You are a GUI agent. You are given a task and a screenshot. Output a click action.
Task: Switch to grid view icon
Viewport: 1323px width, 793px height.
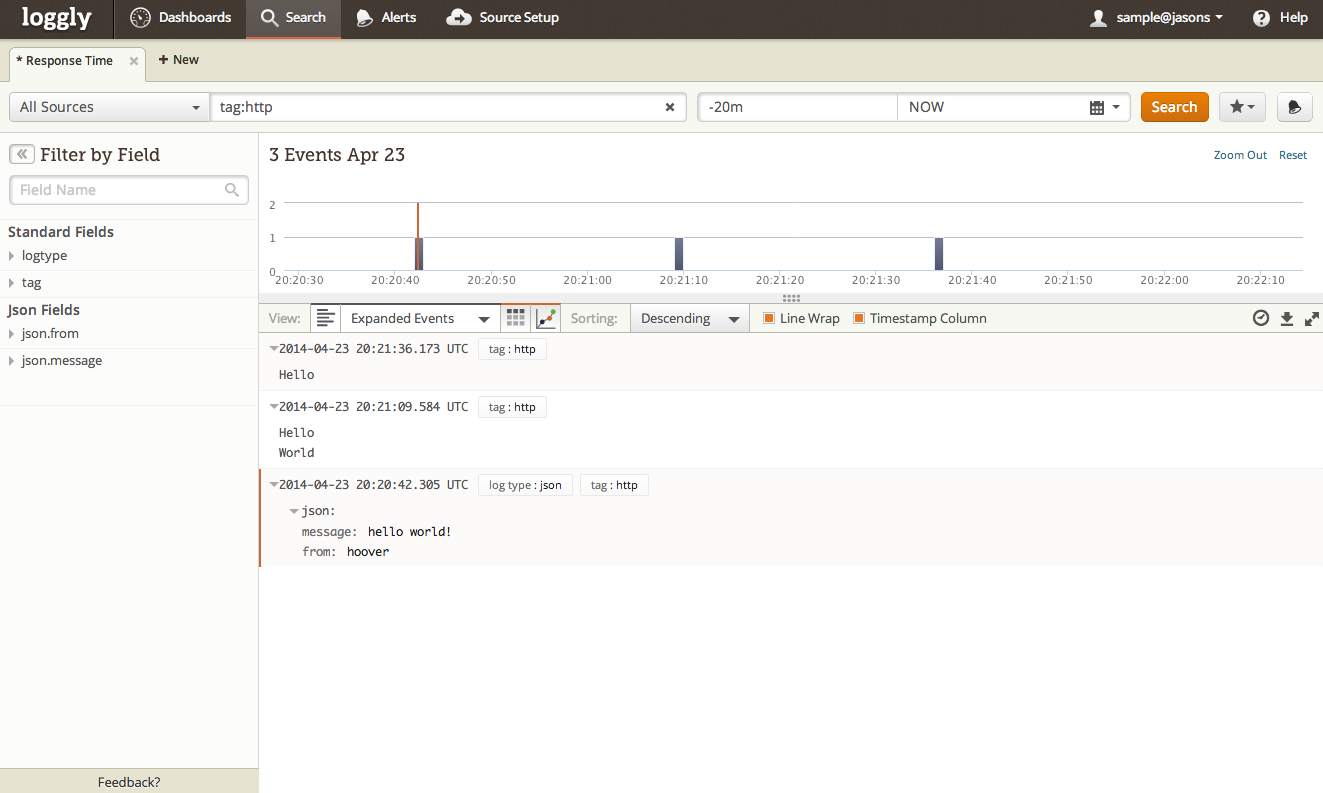pos(516,318)
